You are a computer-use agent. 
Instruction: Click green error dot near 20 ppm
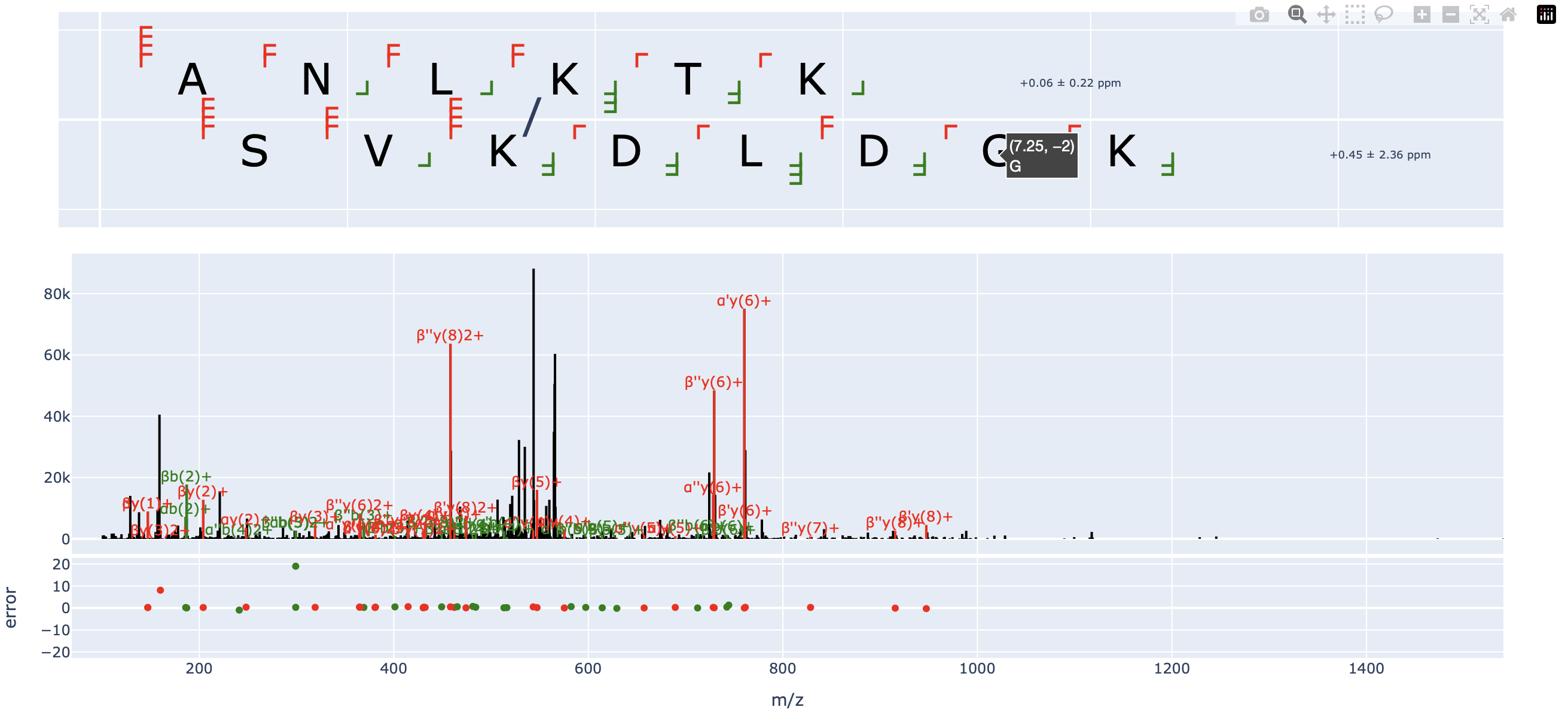296,566
